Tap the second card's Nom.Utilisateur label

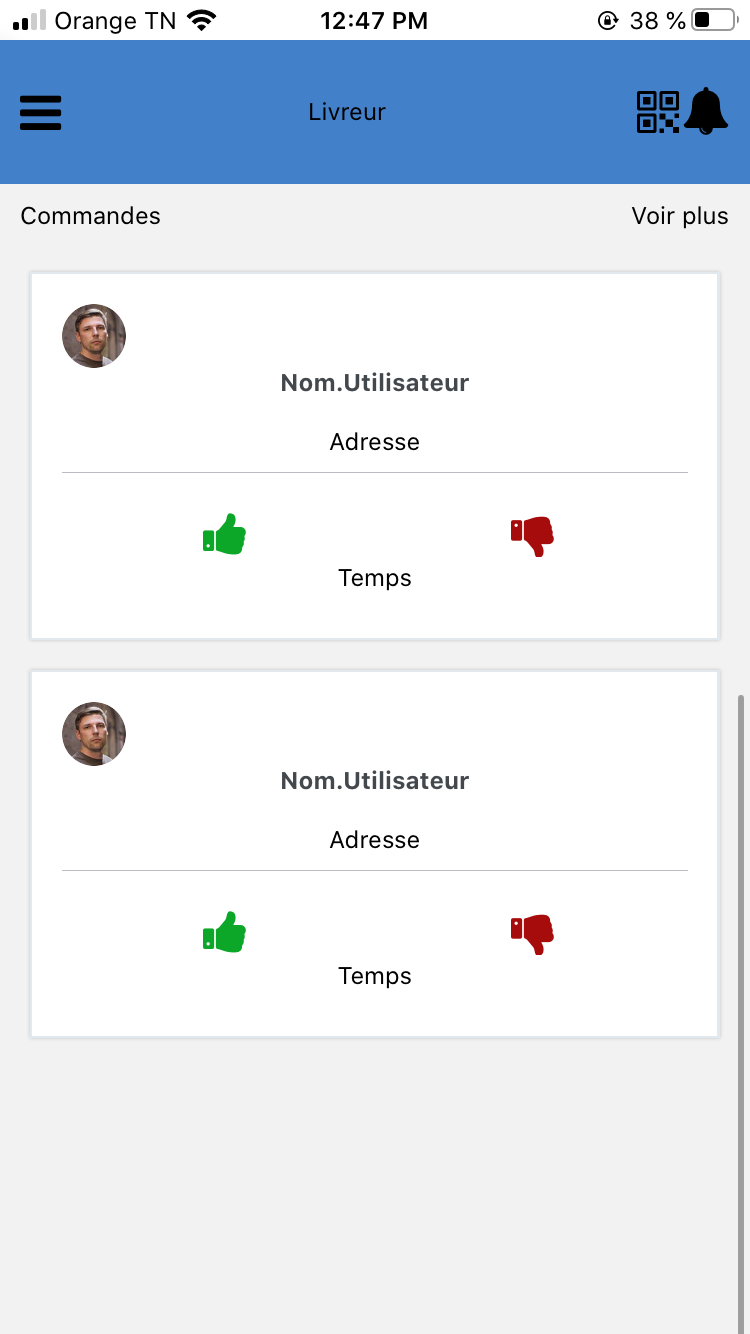coord(374,780)
